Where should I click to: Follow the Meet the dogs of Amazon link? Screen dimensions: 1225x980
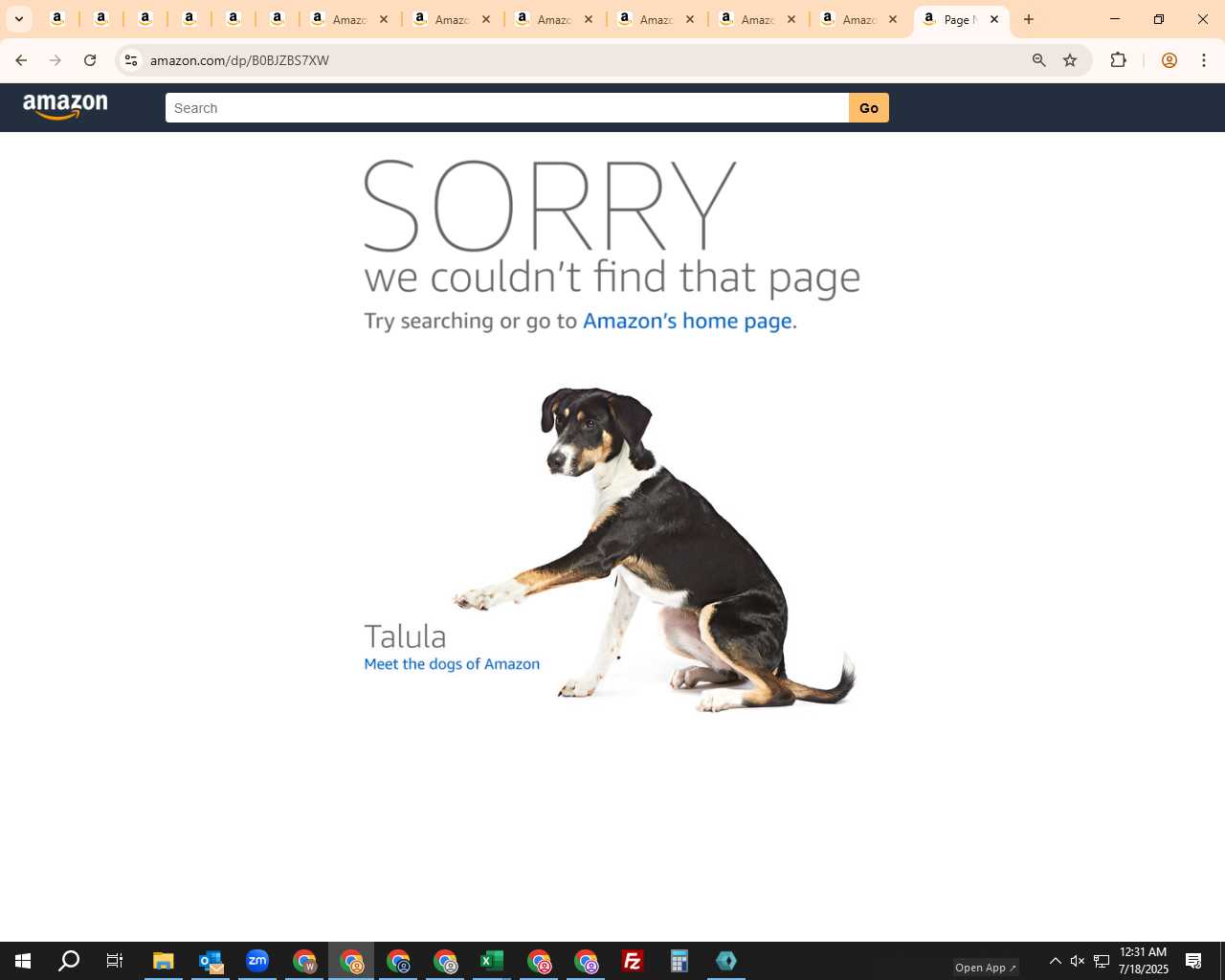tap(452, 664)
